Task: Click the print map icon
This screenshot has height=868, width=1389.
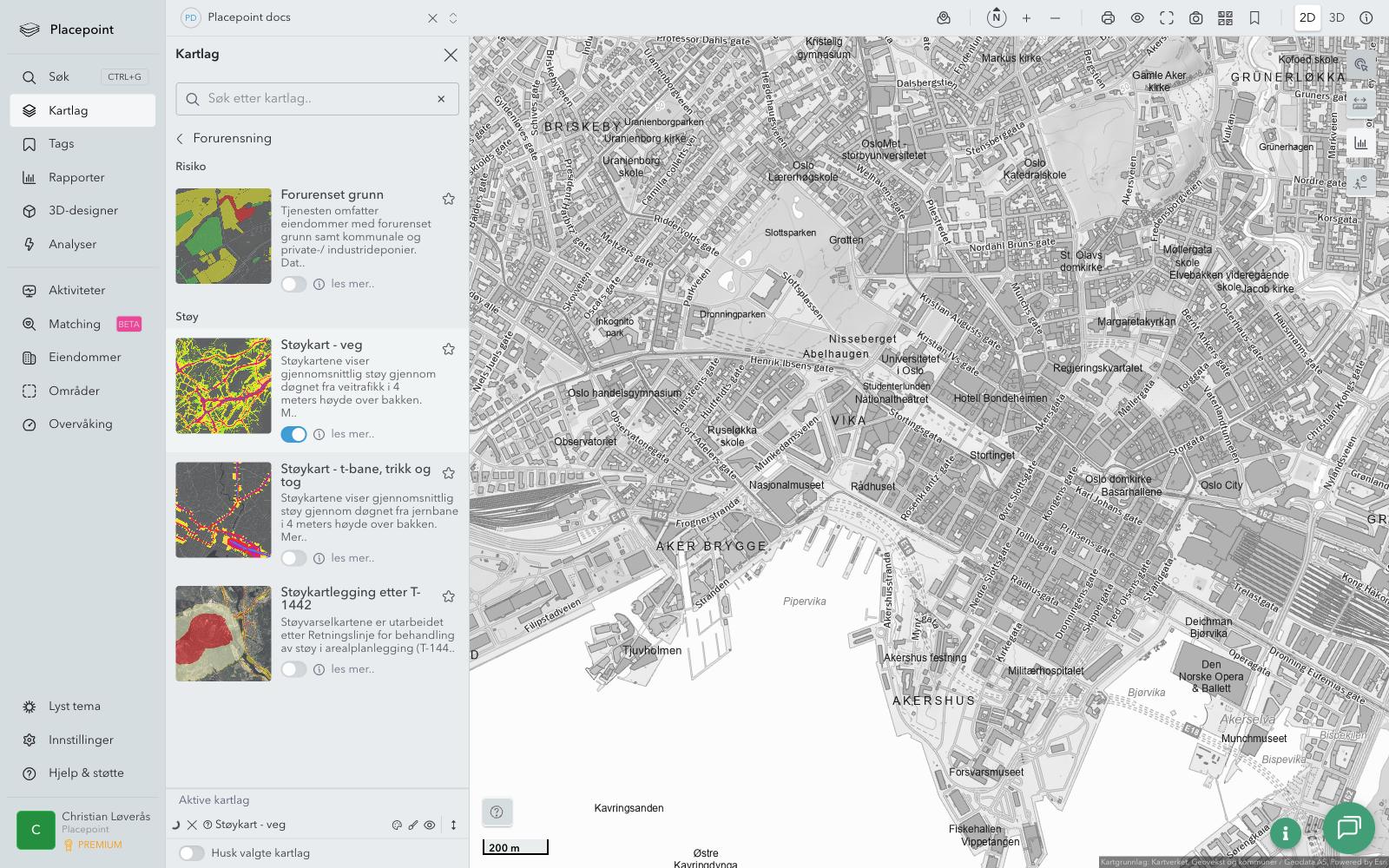Action: pyautogui.click(x=1108, y=18)
